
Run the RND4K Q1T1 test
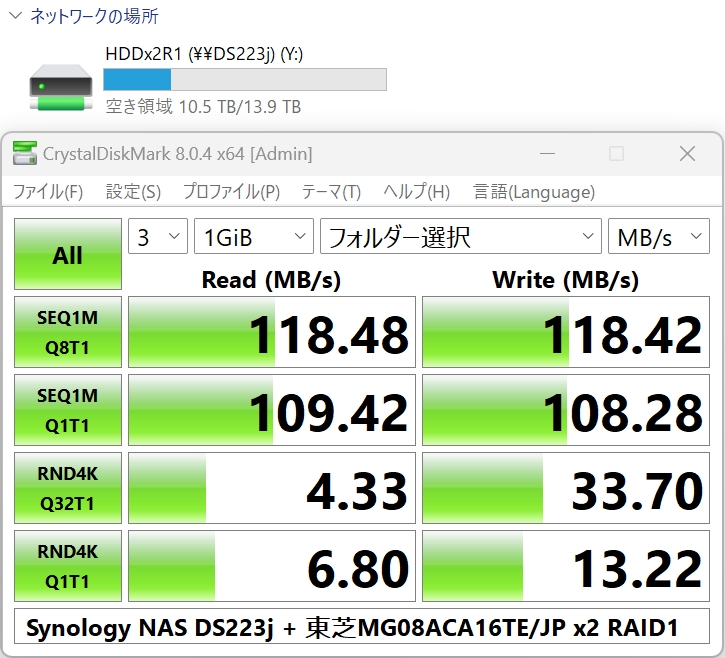(x=68, y=566)
